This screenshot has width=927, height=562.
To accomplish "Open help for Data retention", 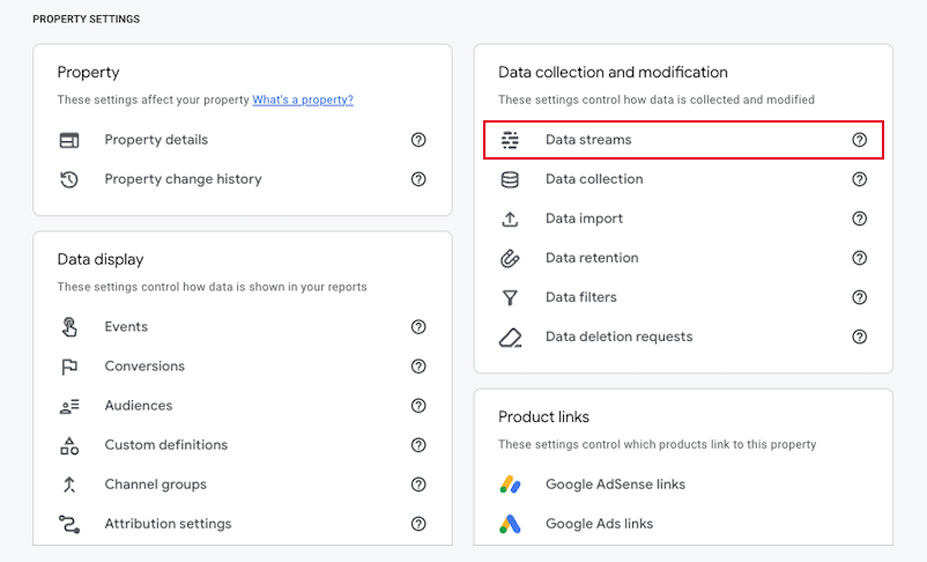I will (x=860, y=258).
